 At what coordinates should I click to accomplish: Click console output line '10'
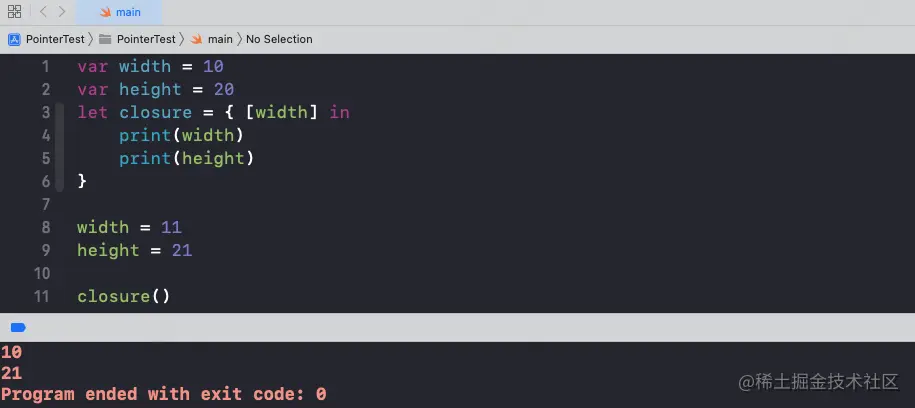click(x=11, y=352)
